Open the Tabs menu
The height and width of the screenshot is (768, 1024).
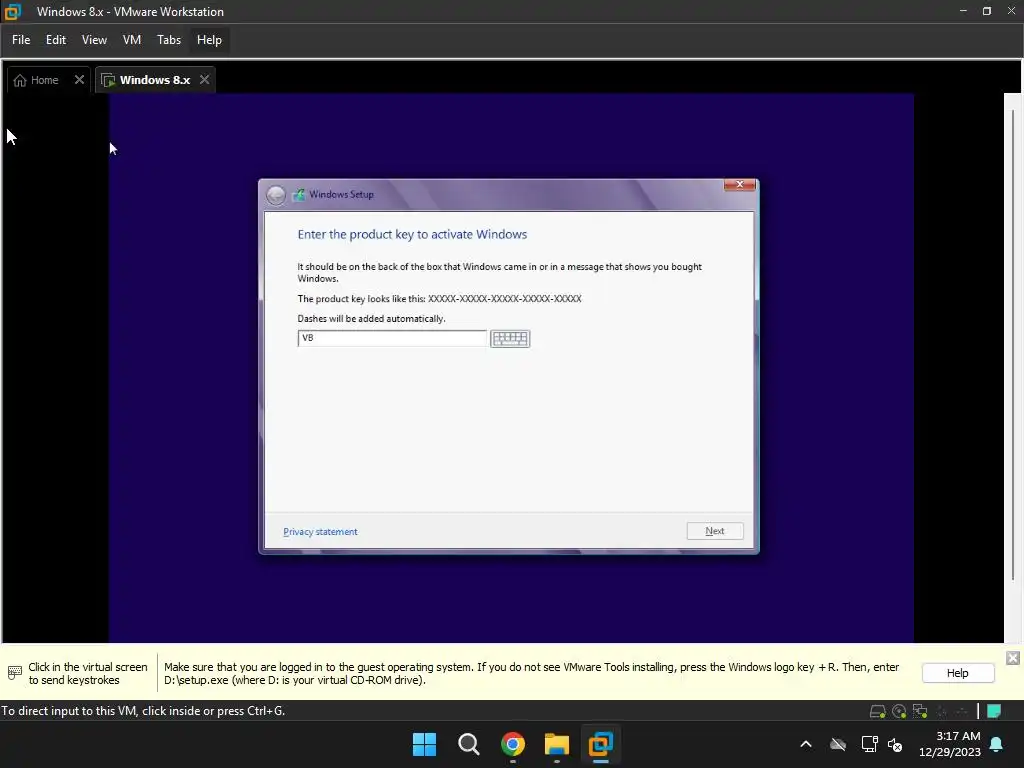point(168,40)
